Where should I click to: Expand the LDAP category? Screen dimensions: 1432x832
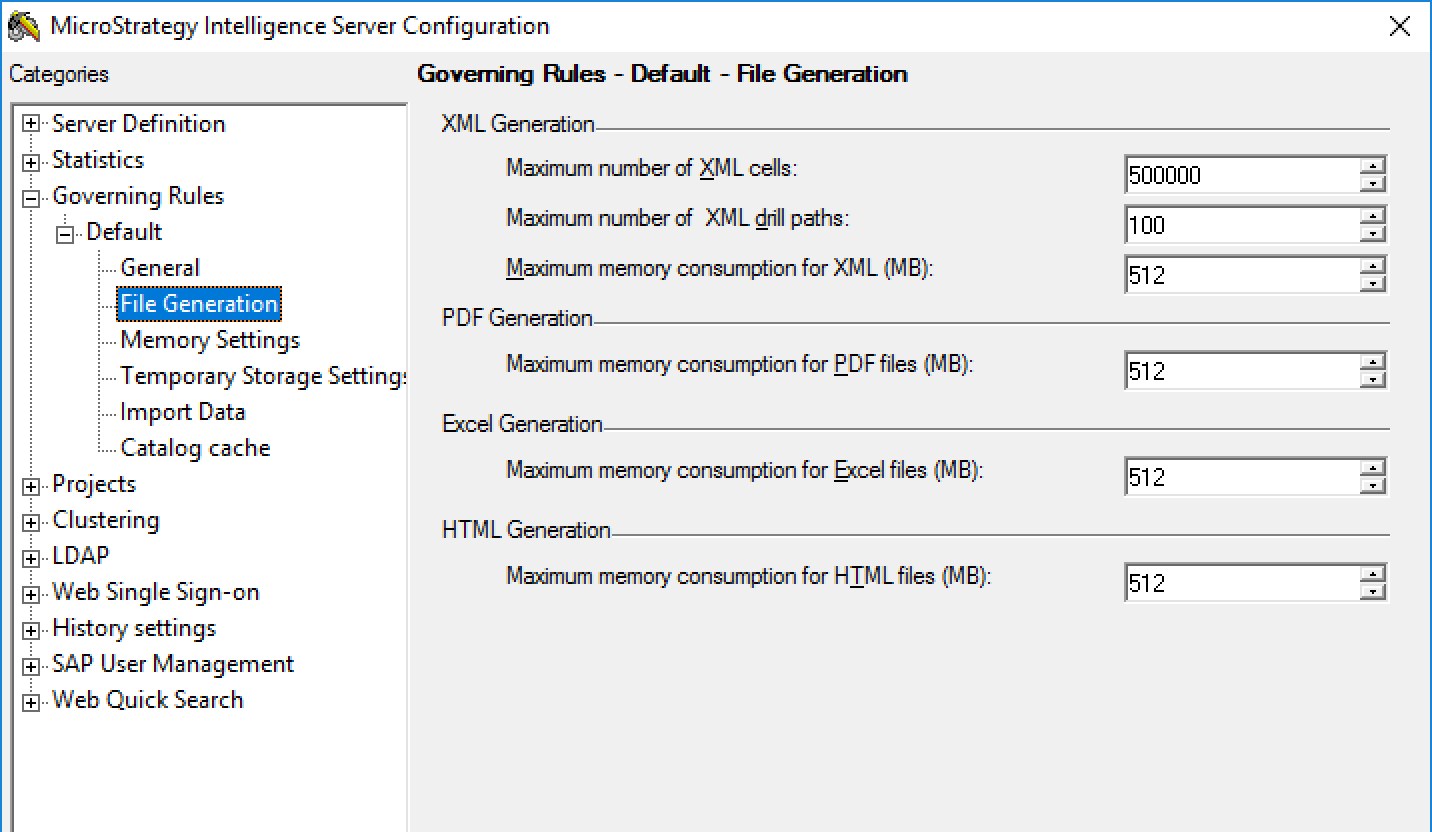click(x=31, y=556)
